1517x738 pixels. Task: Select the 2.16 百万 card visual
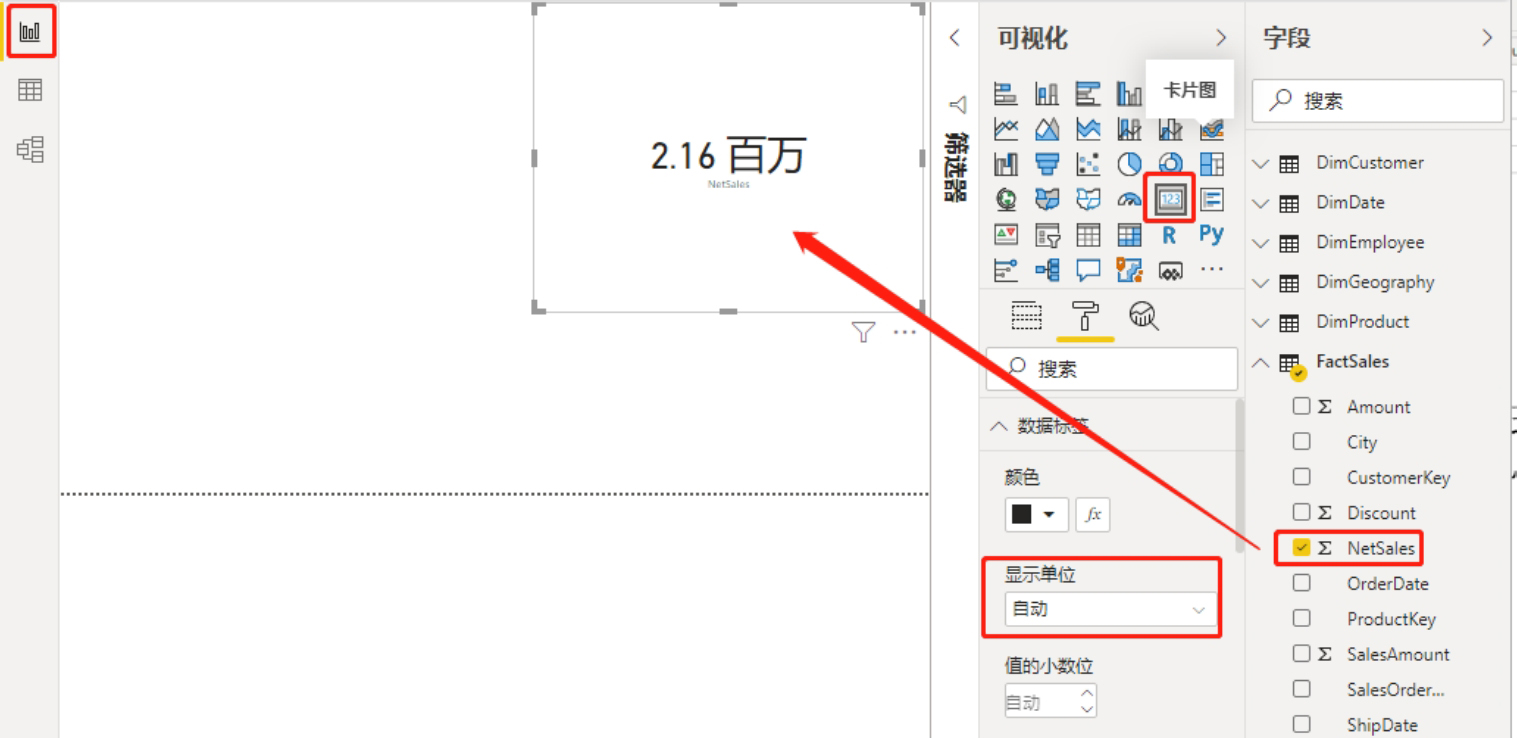click(x=728, y=158)
